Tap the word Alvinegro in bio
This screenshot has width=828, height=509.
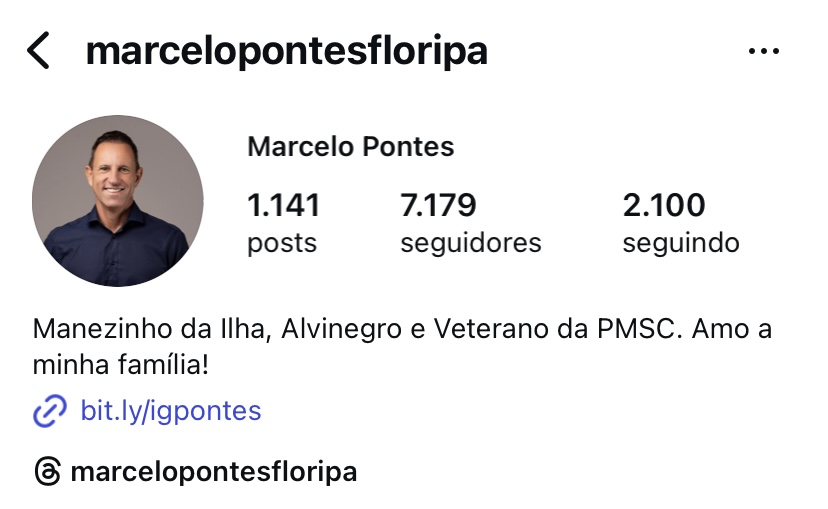click(341, 328)
